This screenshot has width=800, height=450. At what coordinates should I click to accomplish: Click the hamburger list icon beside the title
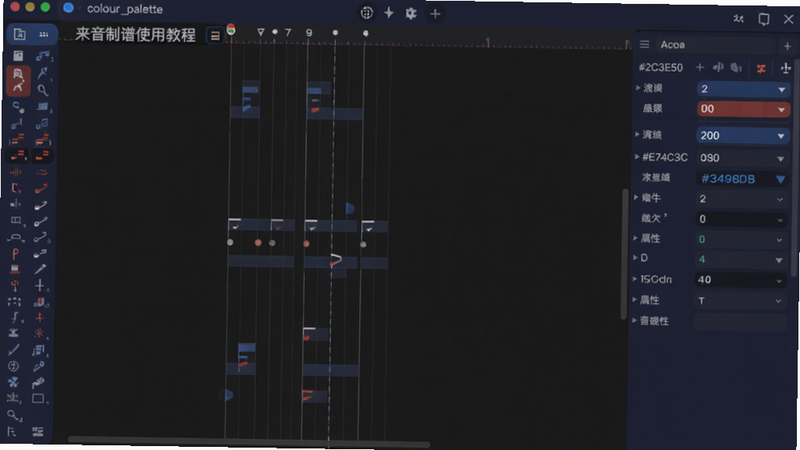[215, 36]
